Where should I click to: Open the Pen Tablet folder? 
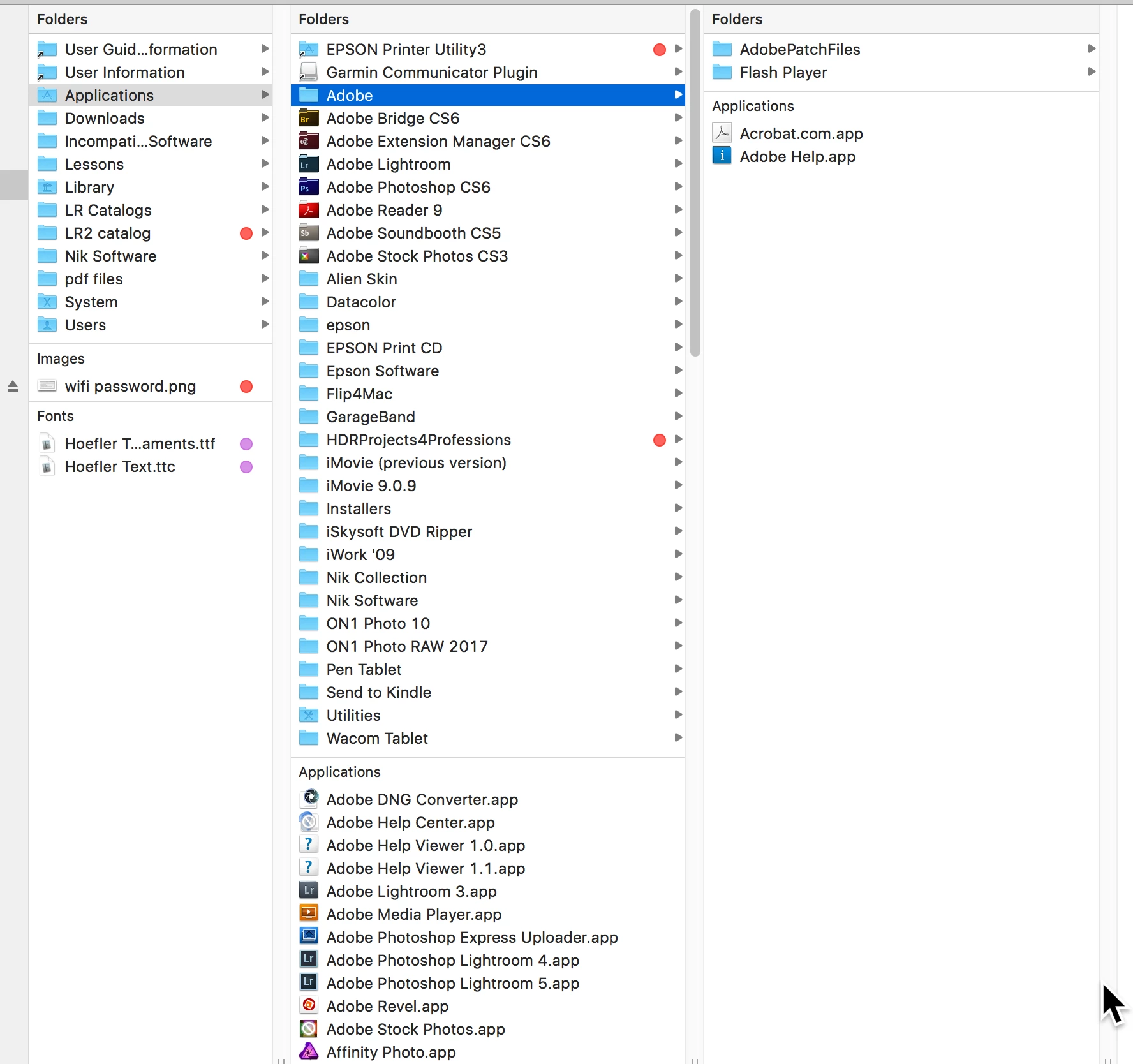(488, 669)
